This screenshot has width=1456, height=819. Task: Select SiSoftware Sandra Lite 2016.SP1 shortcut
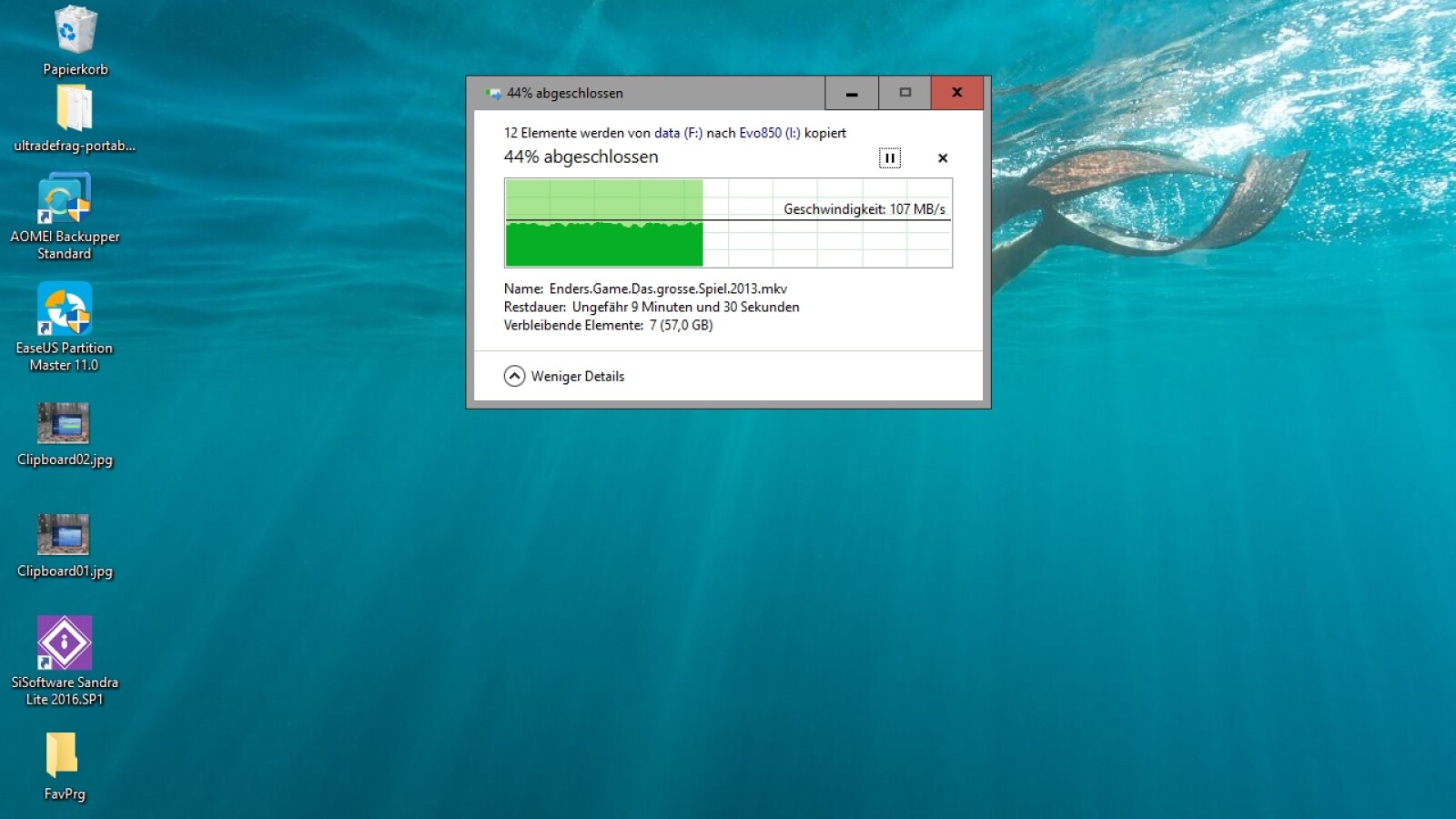pos(64,642)
